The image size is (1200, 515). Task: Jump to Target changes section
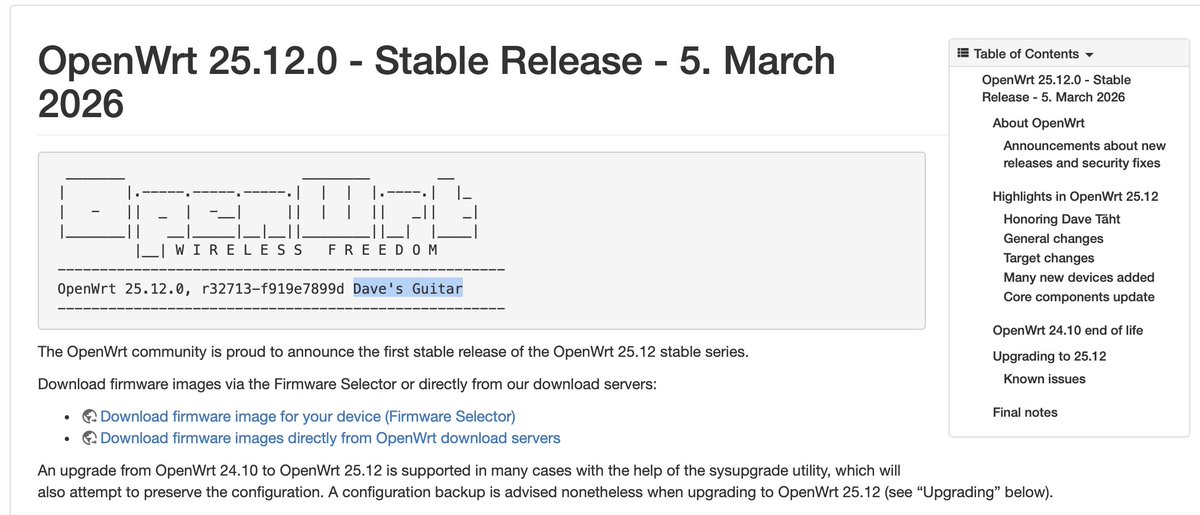pos(1048,258)
